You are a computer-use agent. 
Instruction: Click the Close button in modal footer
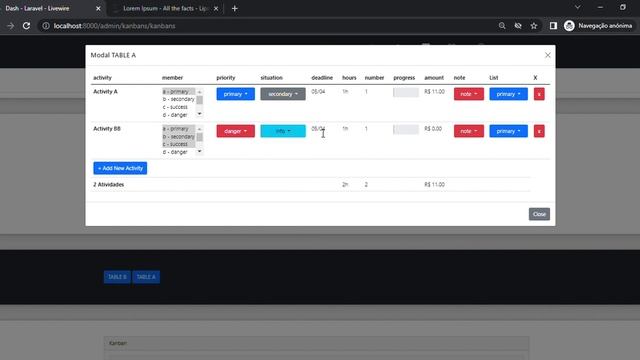[539, 214]
